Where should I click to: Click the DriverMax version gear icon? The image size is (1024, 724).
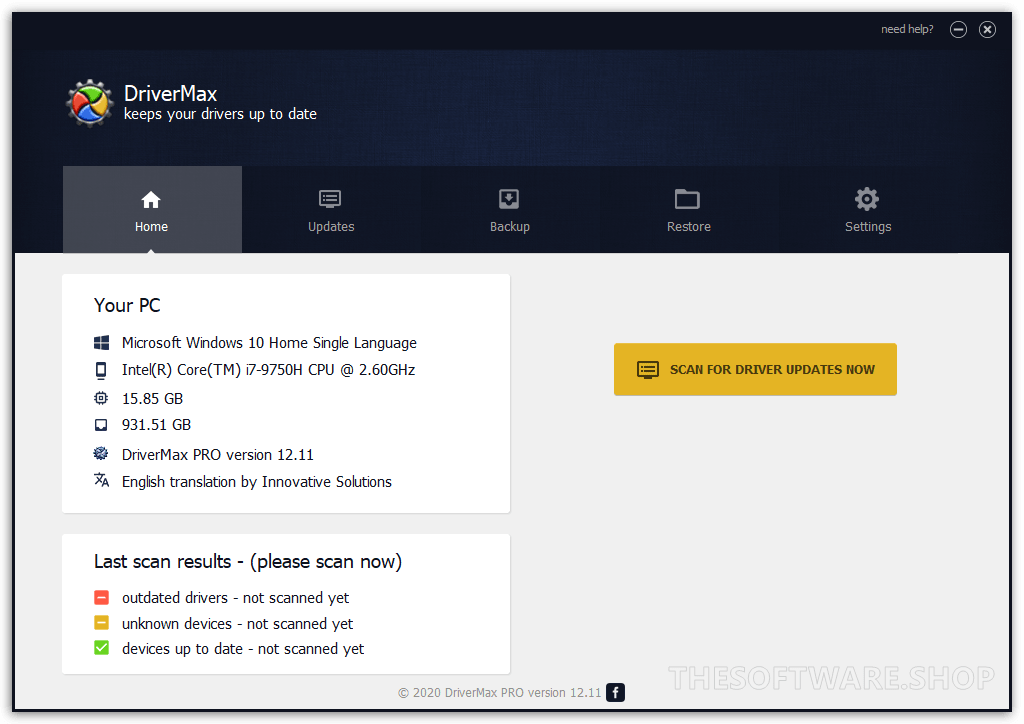[101, 454]
